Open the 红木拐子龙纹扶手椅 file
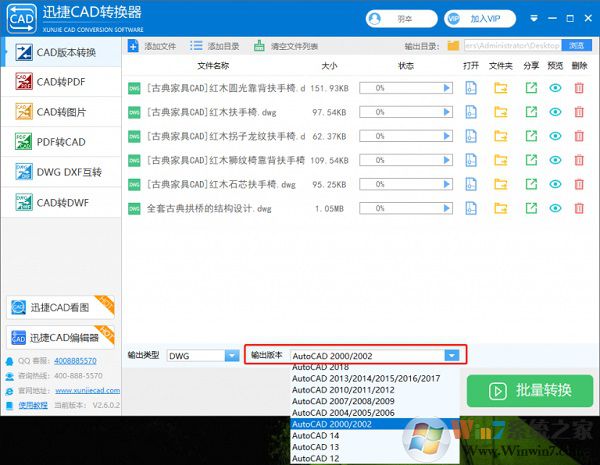 coord(471,136)
